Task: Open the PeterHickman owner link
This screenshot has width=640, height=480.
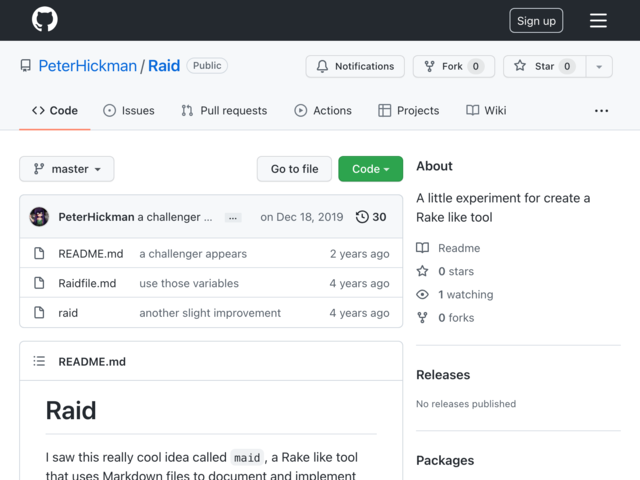Action: click(88, 66)
